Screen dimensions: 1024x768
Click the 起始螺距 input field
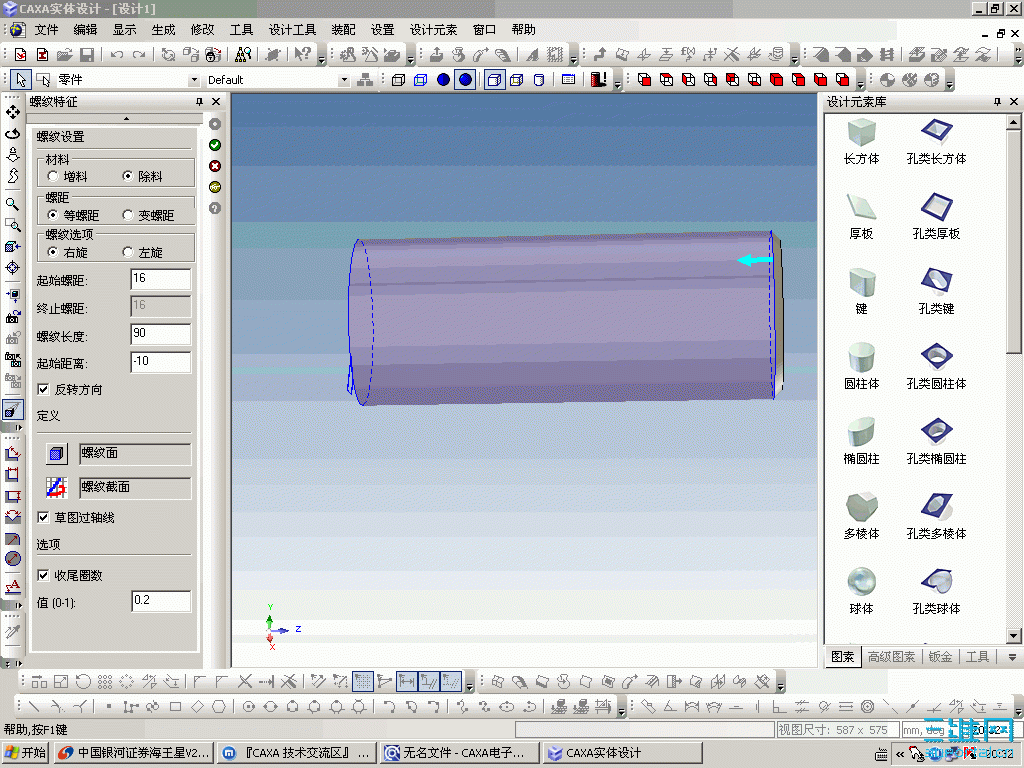tap(161, 280)
